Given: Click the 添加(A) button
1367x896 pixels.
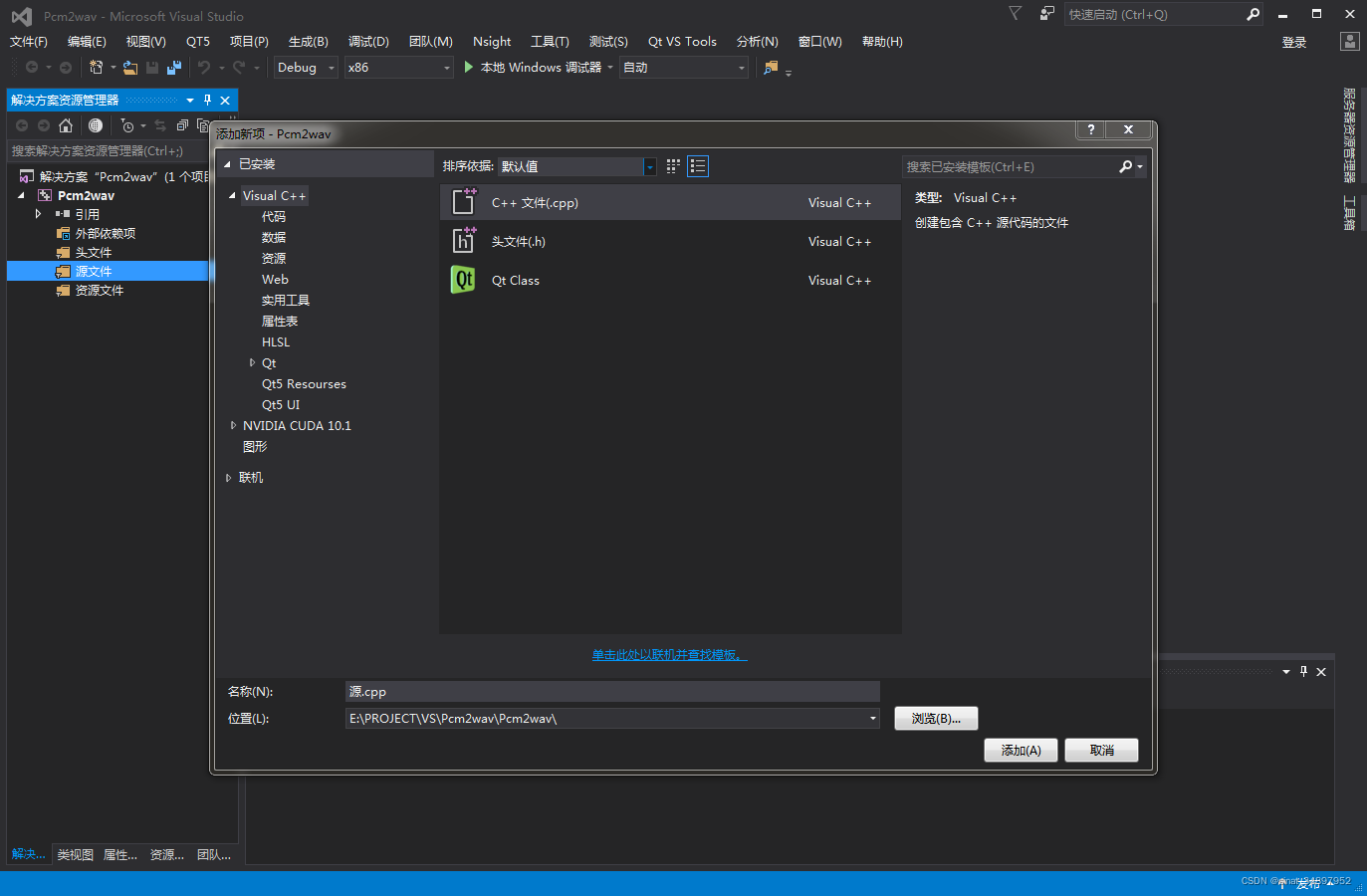Looking at the screenshot, I should 1022,750.
